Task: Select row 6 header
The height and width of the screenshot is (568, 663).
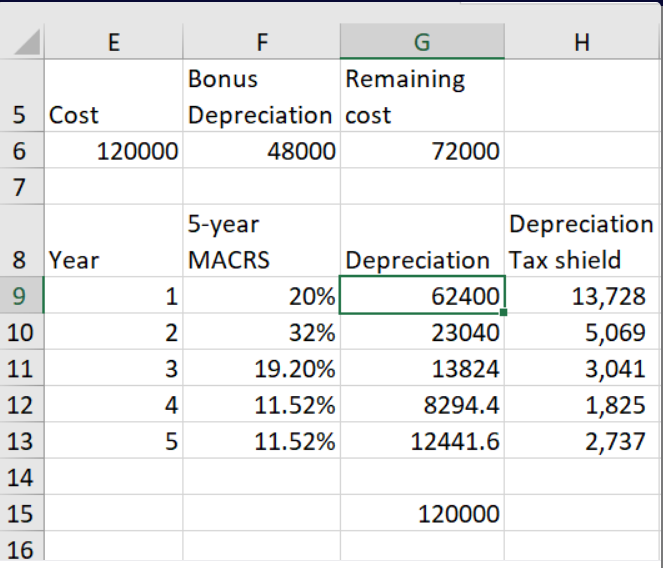Action: pyautogui.click(x=20, y=152)
